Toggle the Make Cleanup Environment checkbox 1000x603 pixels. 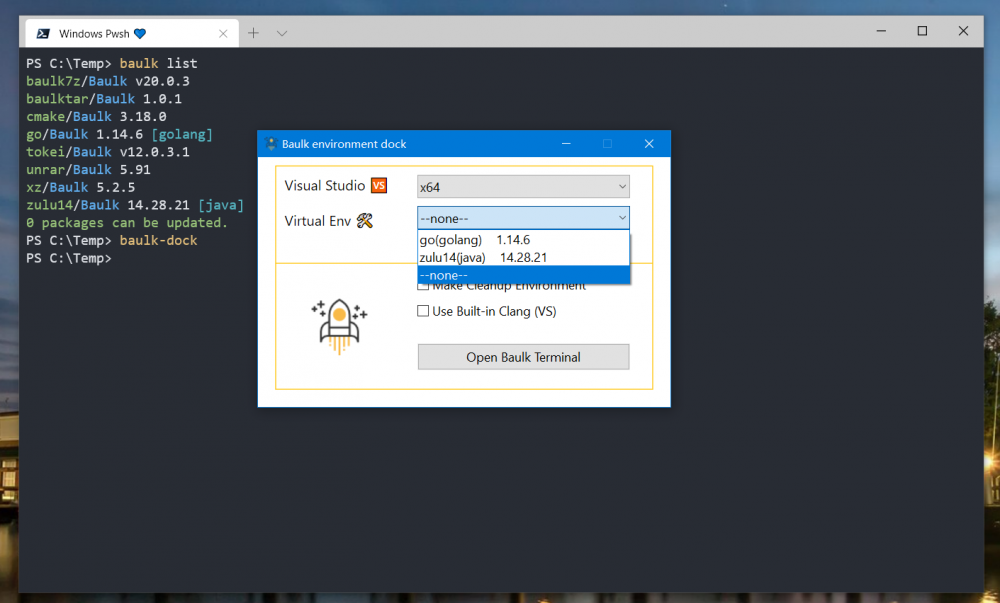point(423,287)
